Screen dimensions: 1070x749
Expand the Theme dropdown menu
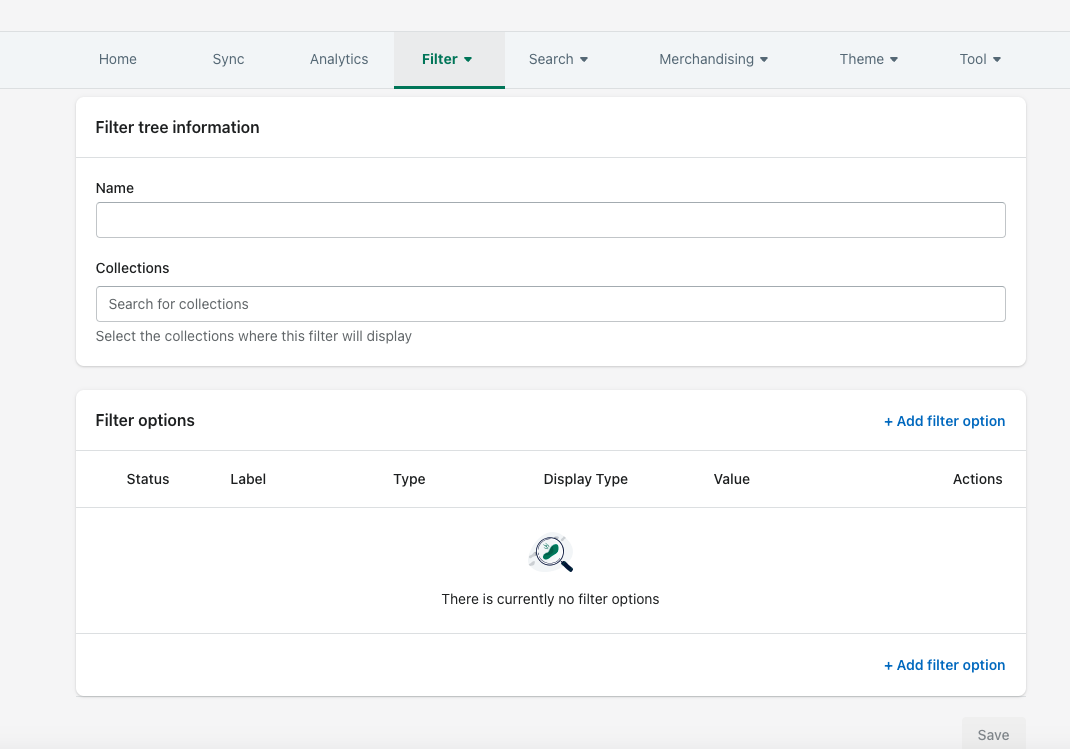(x=868, y=59)
